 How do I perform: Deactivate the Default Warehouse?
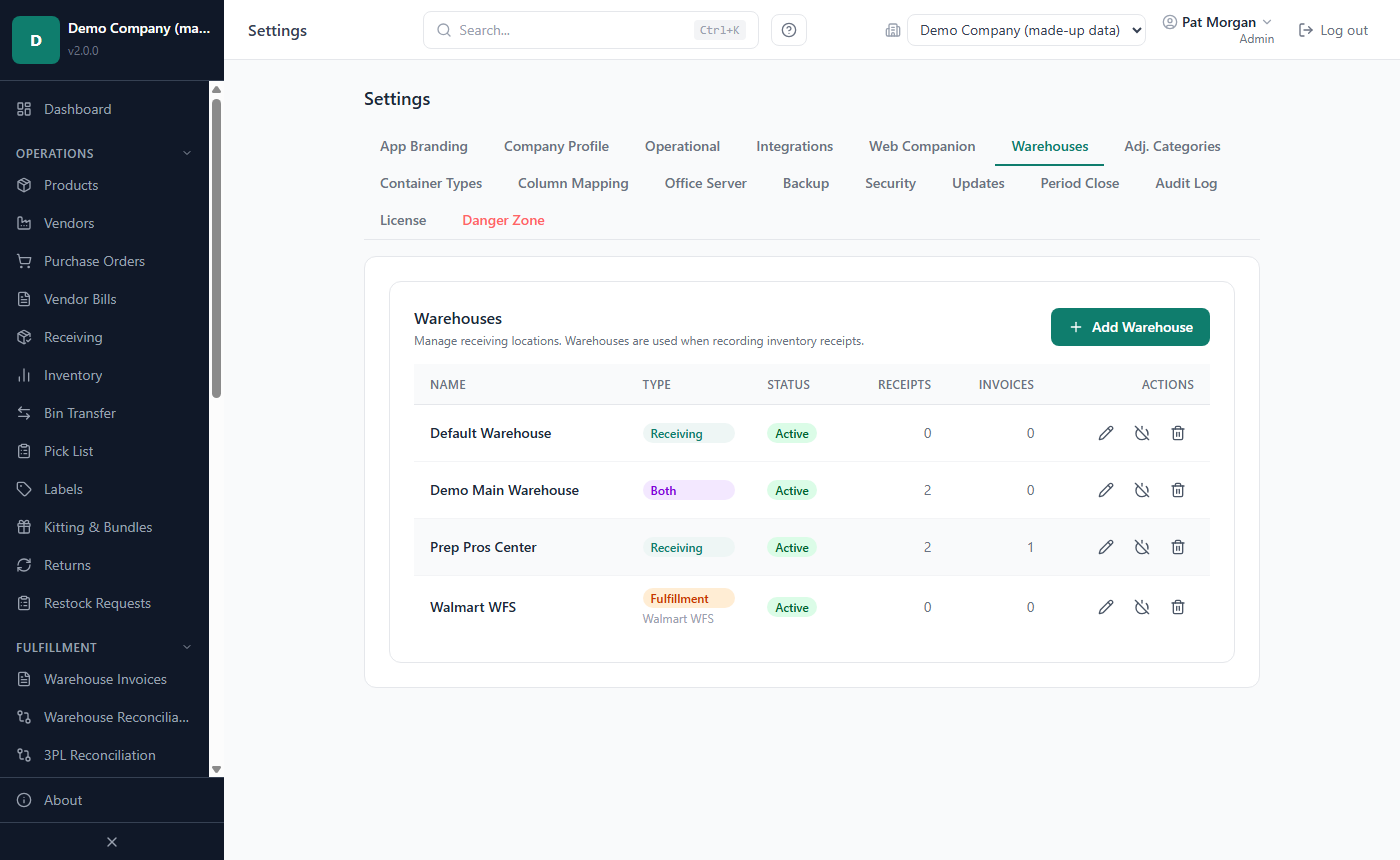pyautogui.click(x=1142, y=433)
